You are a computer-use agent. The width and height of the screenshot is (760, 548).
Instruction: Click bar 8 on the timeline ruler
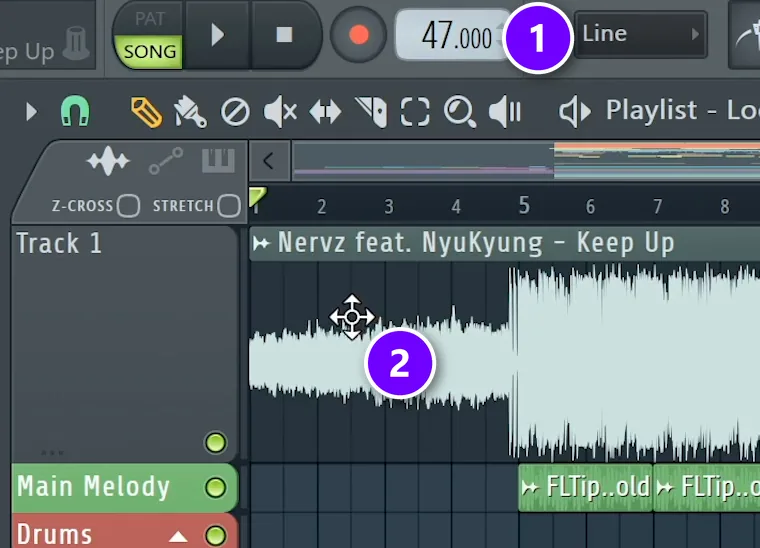pos(725,207)
